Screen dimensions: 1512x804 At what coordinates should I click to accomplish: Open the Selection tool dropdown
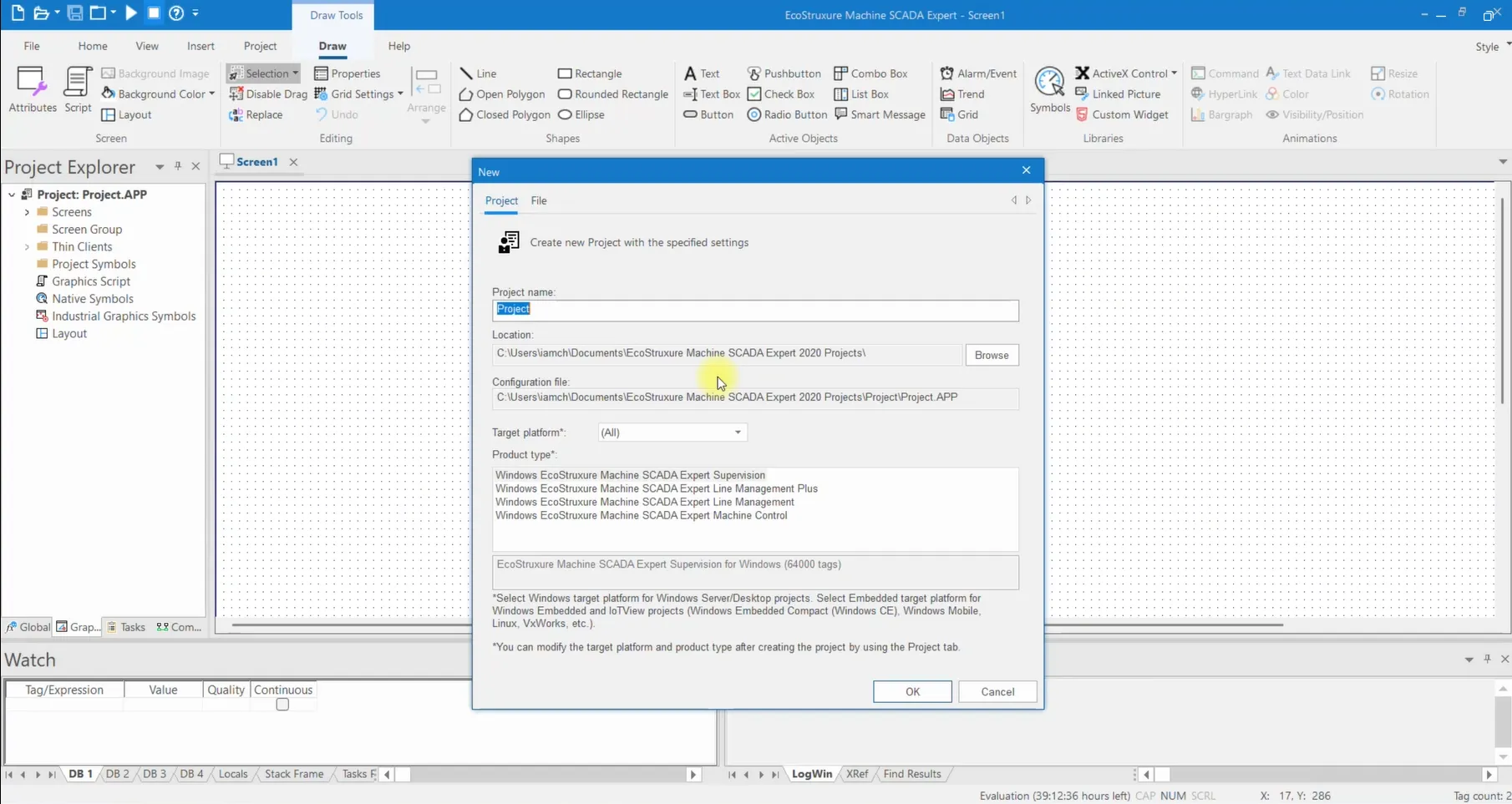296,73
